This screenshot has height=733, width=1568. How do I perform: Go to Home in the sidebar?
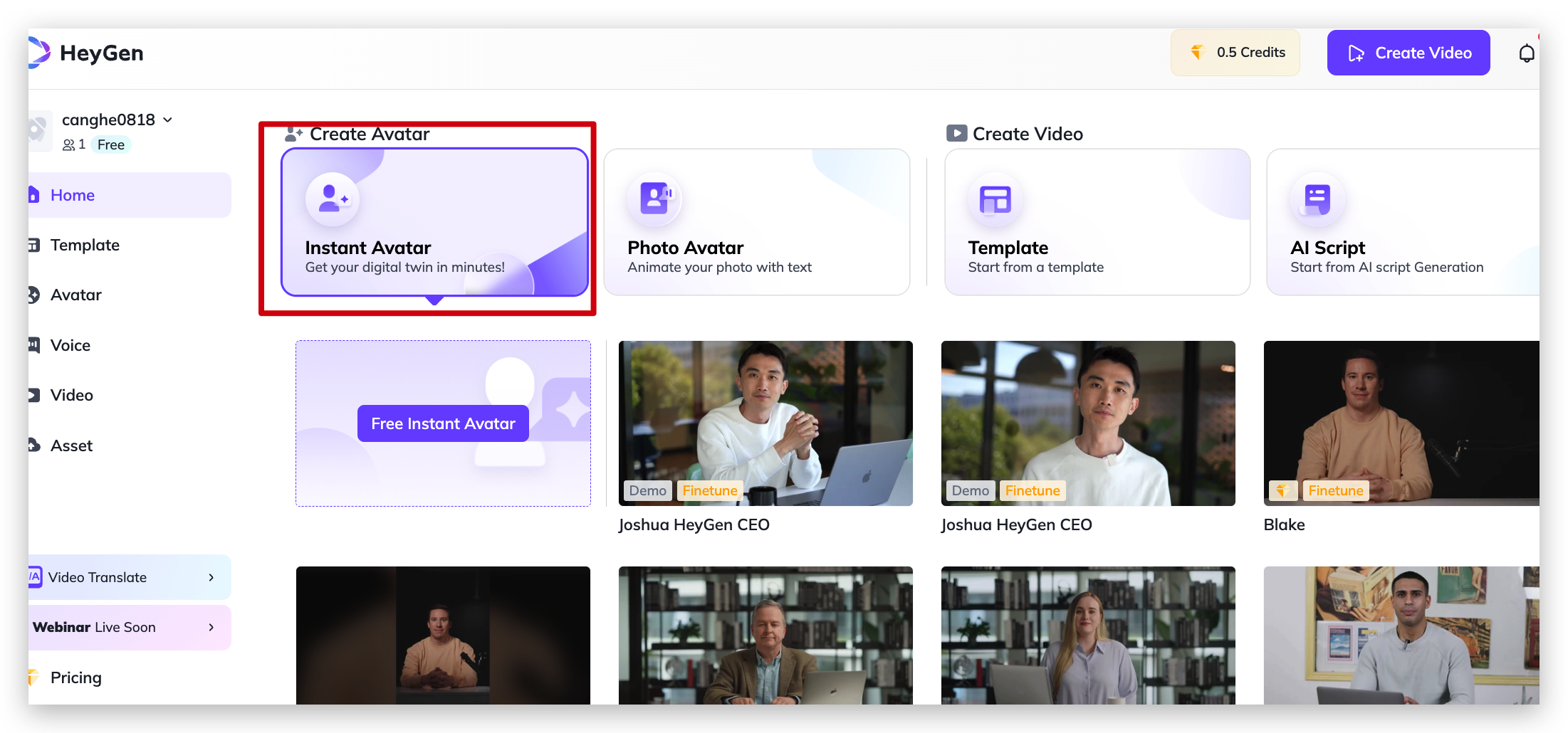pyautogui.click(x=130, y=195)
